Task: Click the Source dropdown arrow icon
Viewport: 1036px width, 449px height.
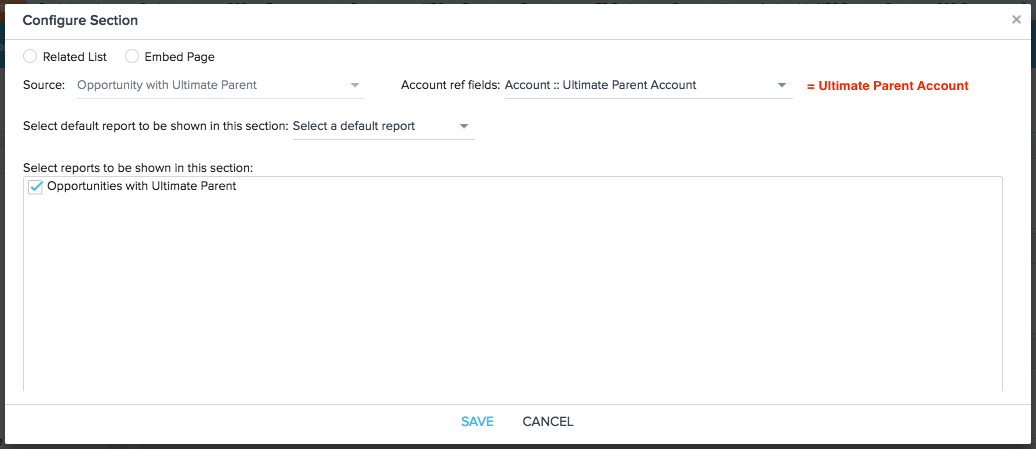Action: point(355,85)
